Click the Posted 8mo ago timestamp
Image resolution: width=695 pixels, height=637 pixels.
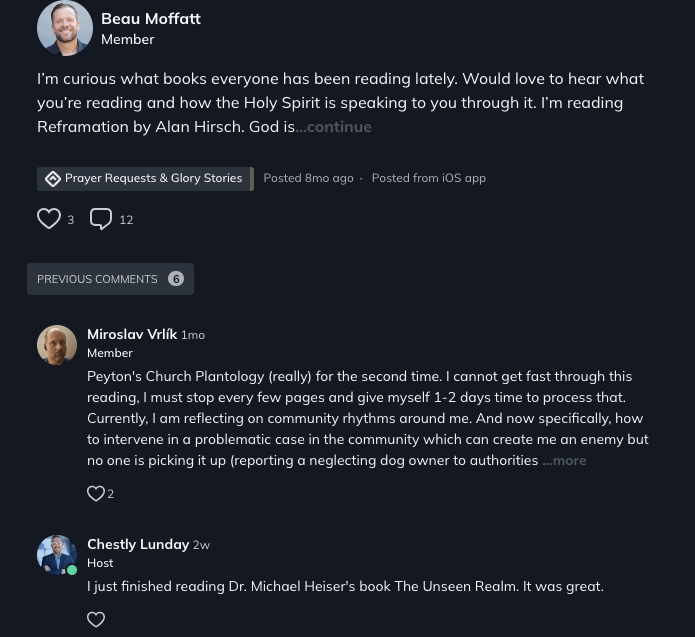tap(308, 178)
